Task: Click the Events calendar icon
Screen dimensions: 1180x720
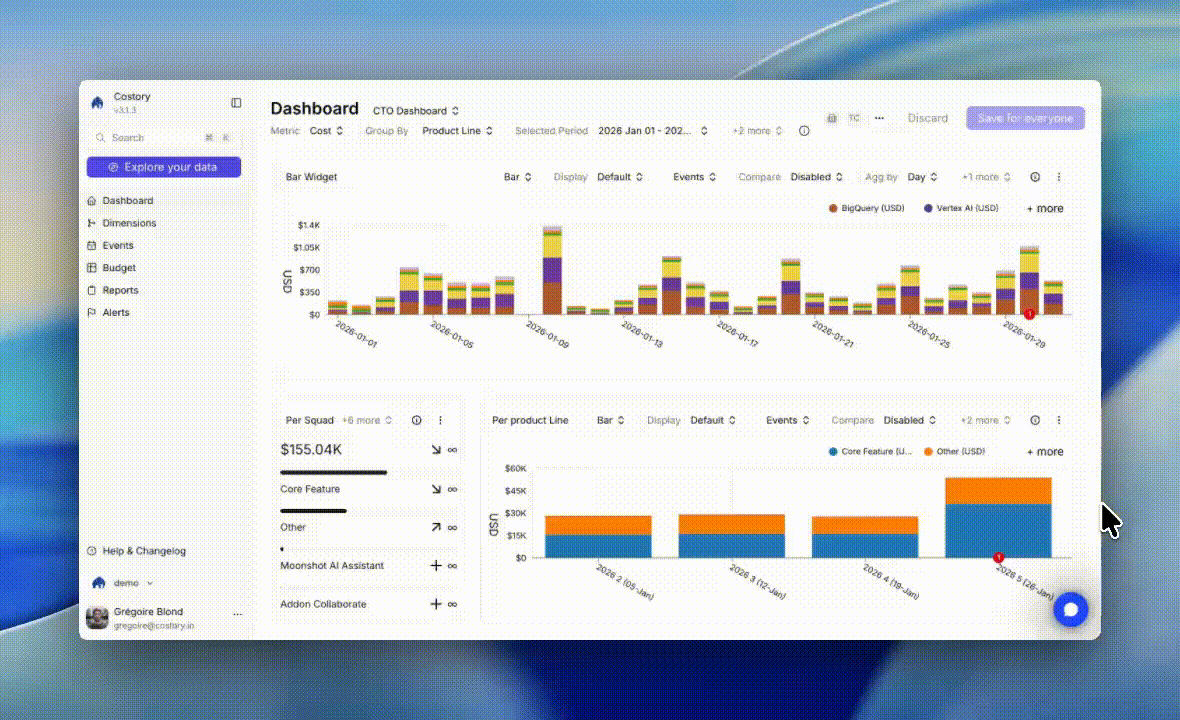Action: [x=92, y=245]
